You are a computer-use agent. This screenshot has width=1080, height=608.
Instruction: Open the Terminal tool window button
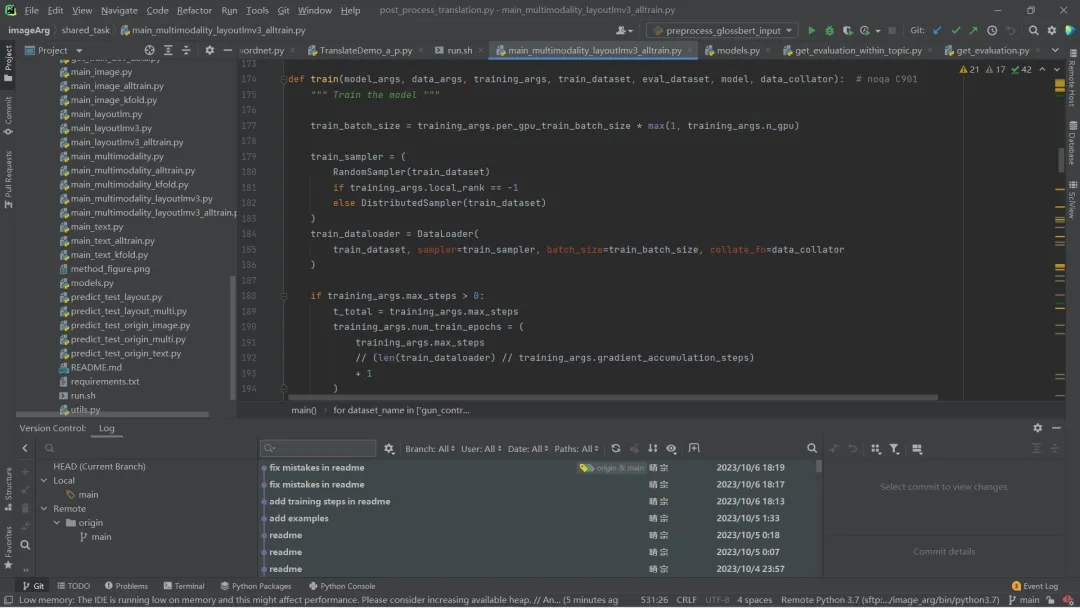[x=183, y=586]
